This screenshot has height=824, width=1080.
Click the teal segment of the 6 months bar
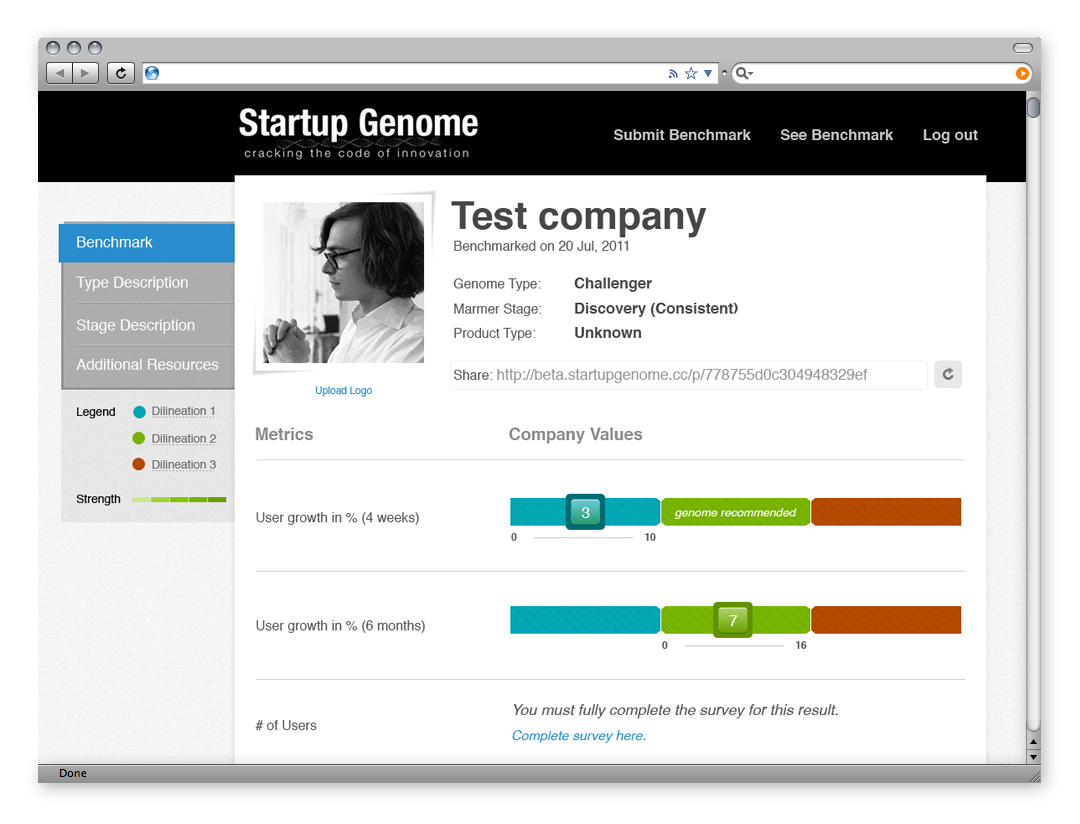(585, 620)
